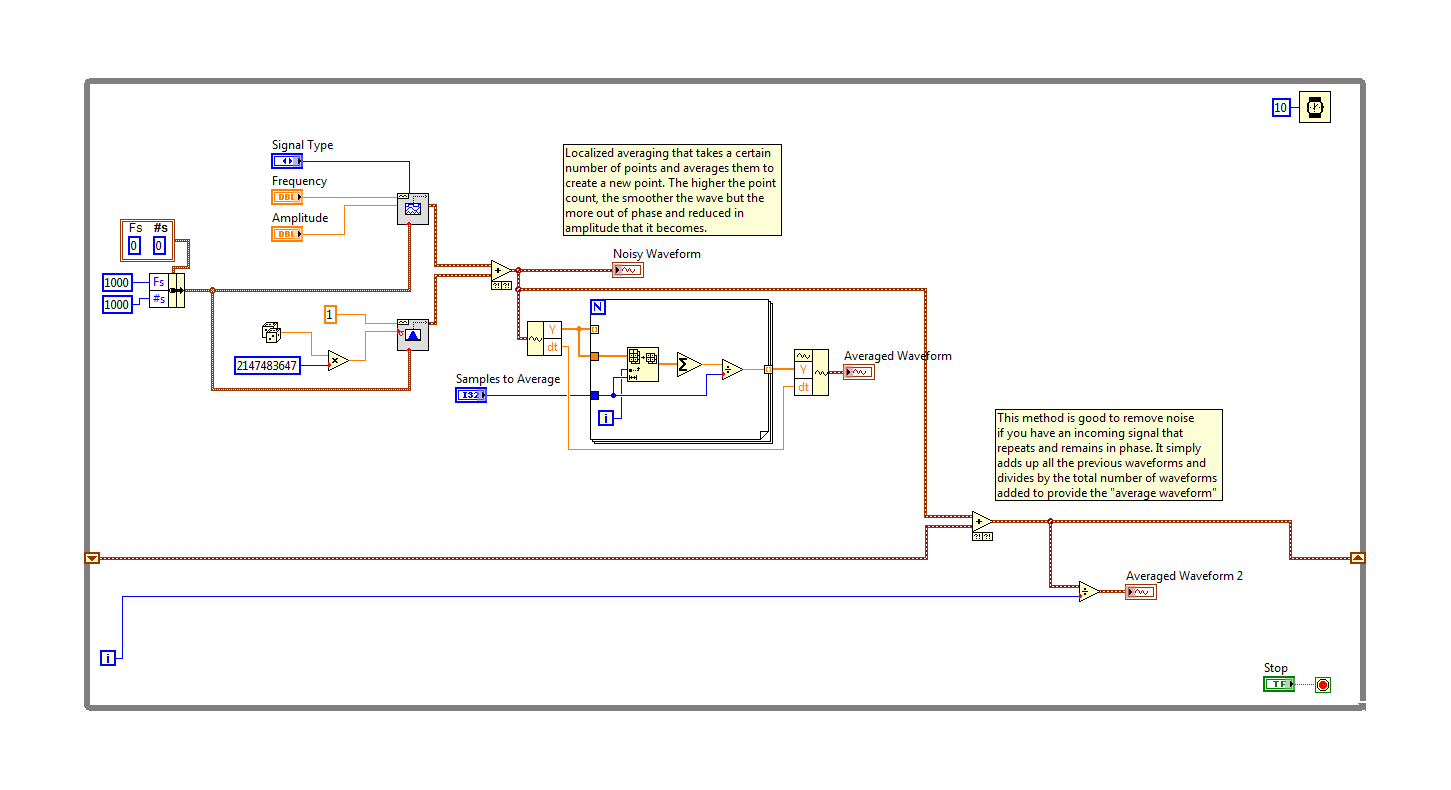Select the Frequency DBL terminal
Screen dimensions: 1451x790
point(287,197)
